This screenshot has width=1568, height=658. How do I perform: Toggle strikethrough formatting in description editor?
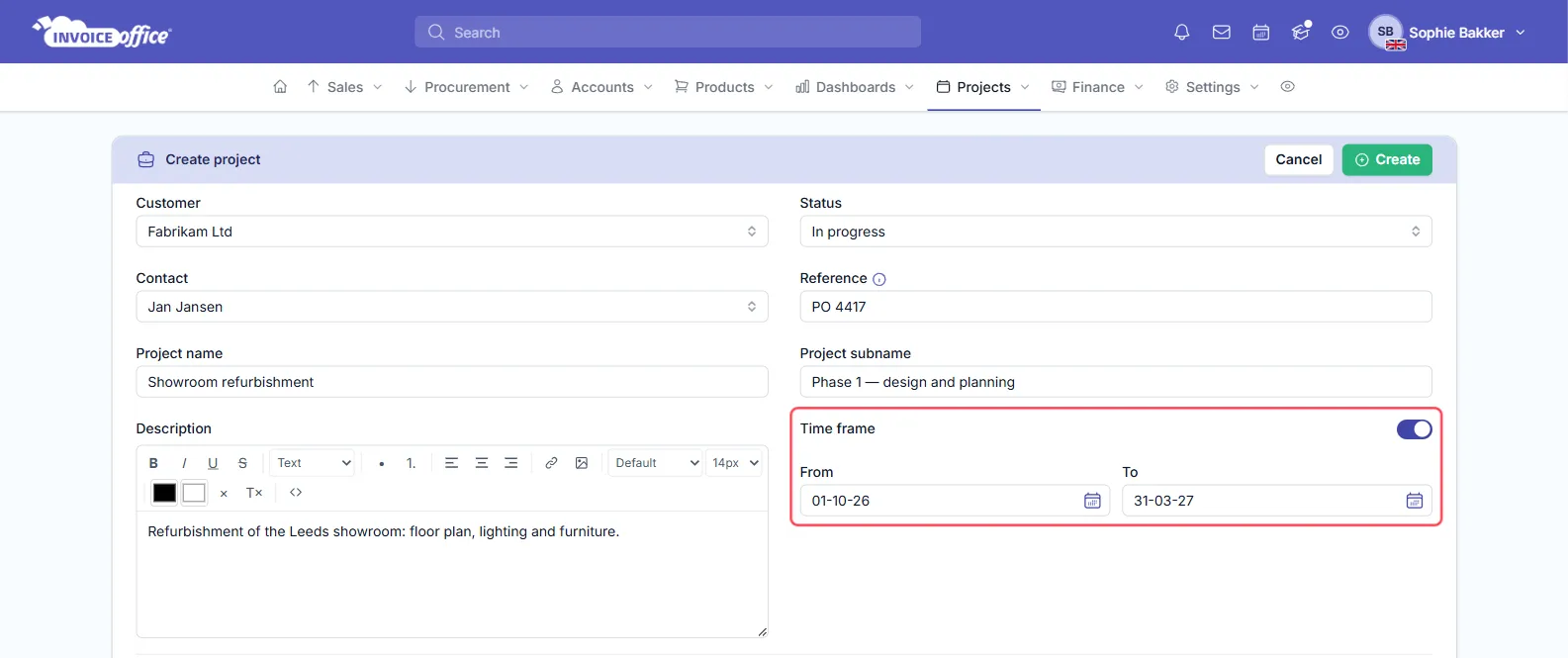pyautogui.click(x=242, y=463)
